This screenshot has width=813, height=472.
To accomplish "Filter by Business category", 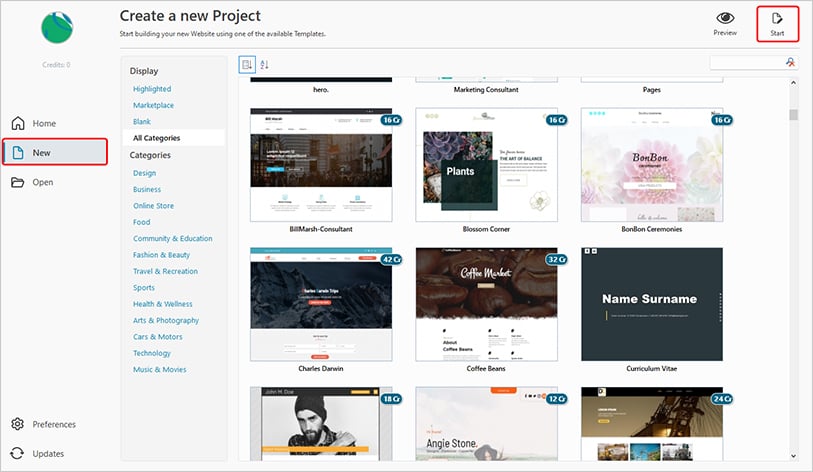I will [147, 189].
